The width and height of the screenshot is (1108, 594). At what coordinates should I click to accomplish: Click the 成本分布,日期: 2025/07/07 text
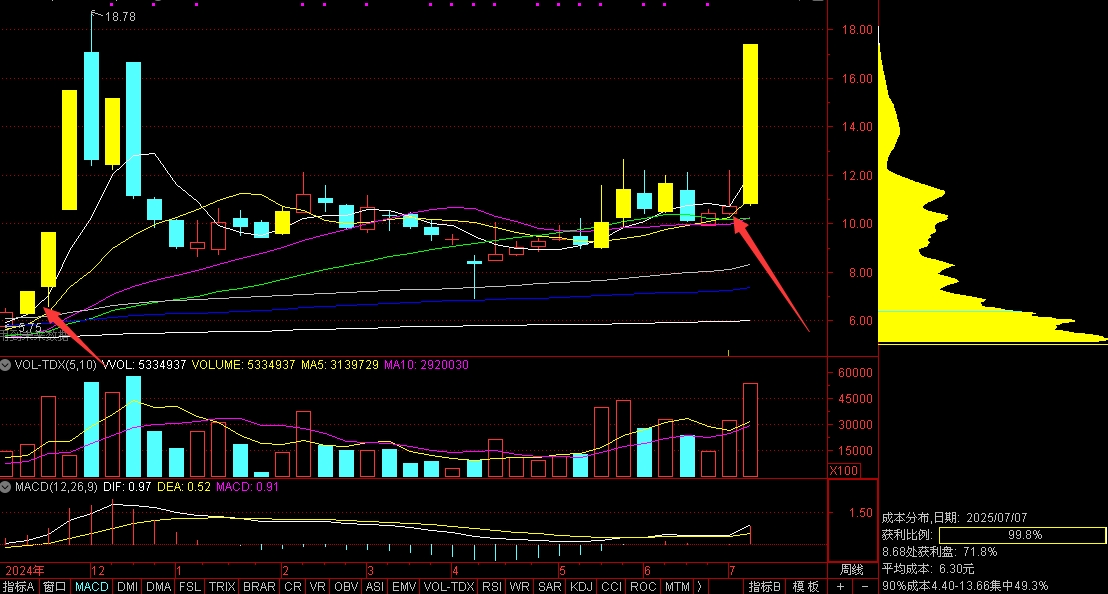(x=955, y=518)
